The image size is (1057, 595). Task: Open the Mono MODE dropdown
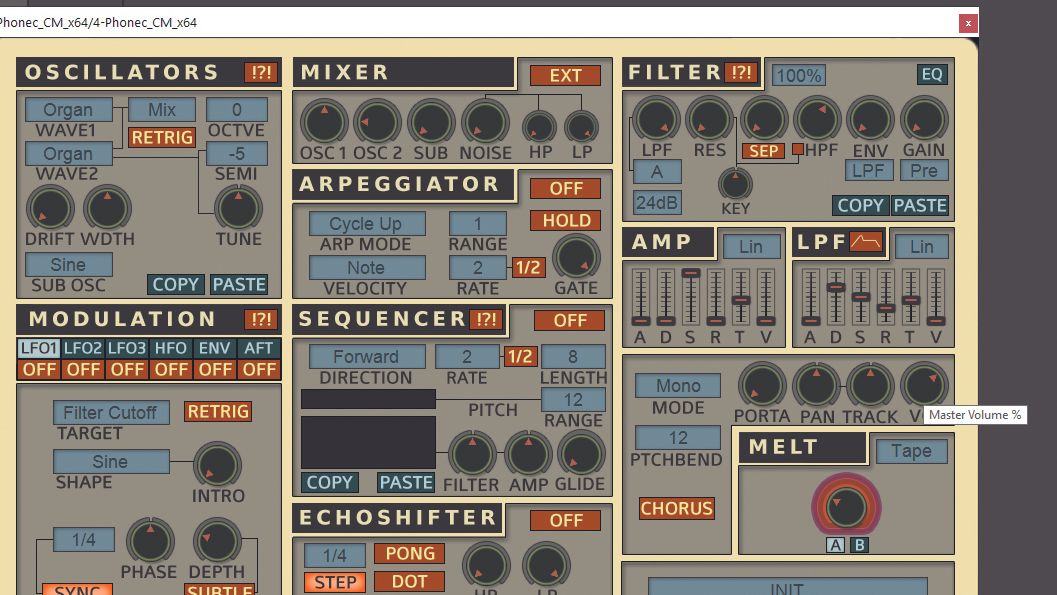[677, 384]
